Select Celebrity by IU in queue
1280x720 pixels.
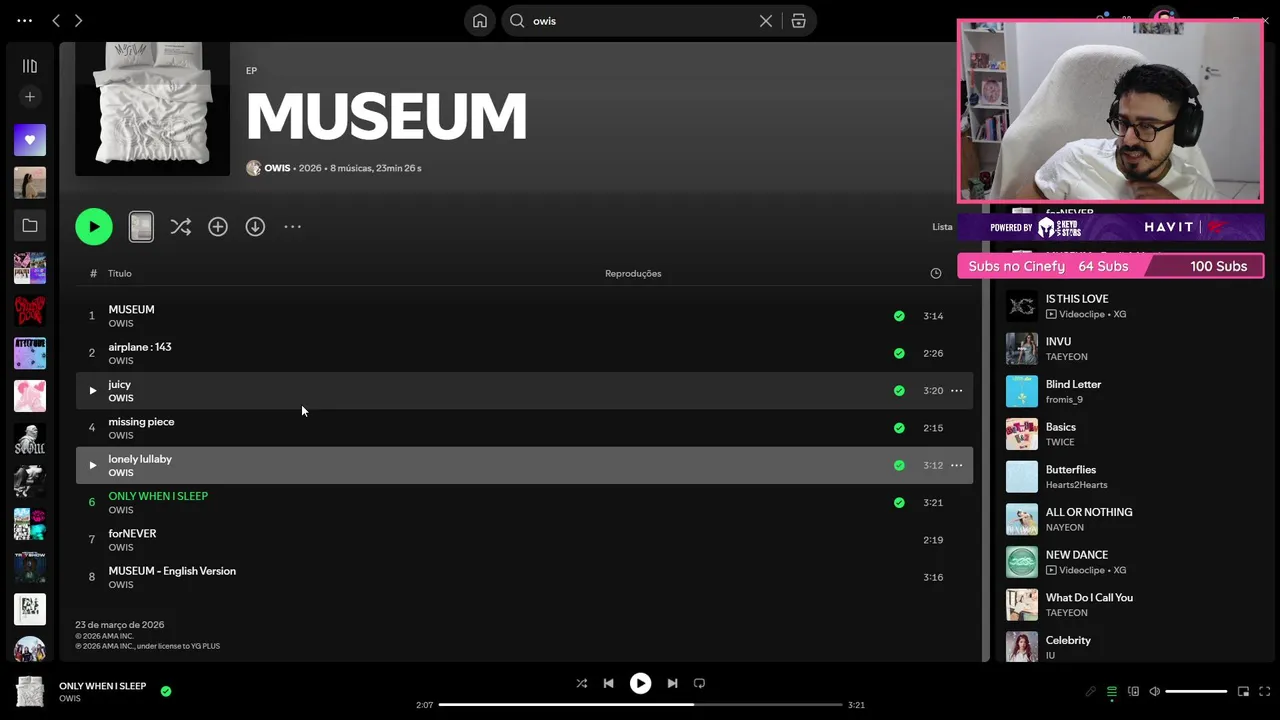[1132, 647]
